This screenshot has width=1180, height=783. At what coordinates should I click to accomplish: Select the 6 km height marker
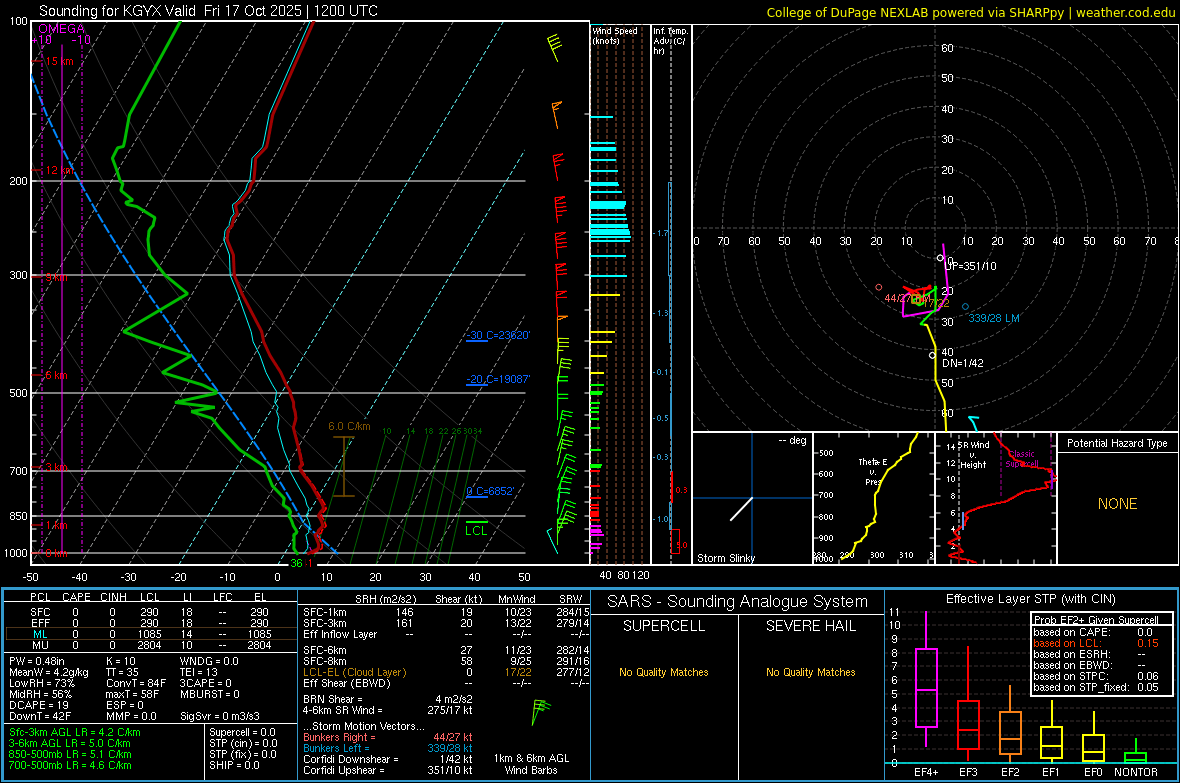point(56,375)
